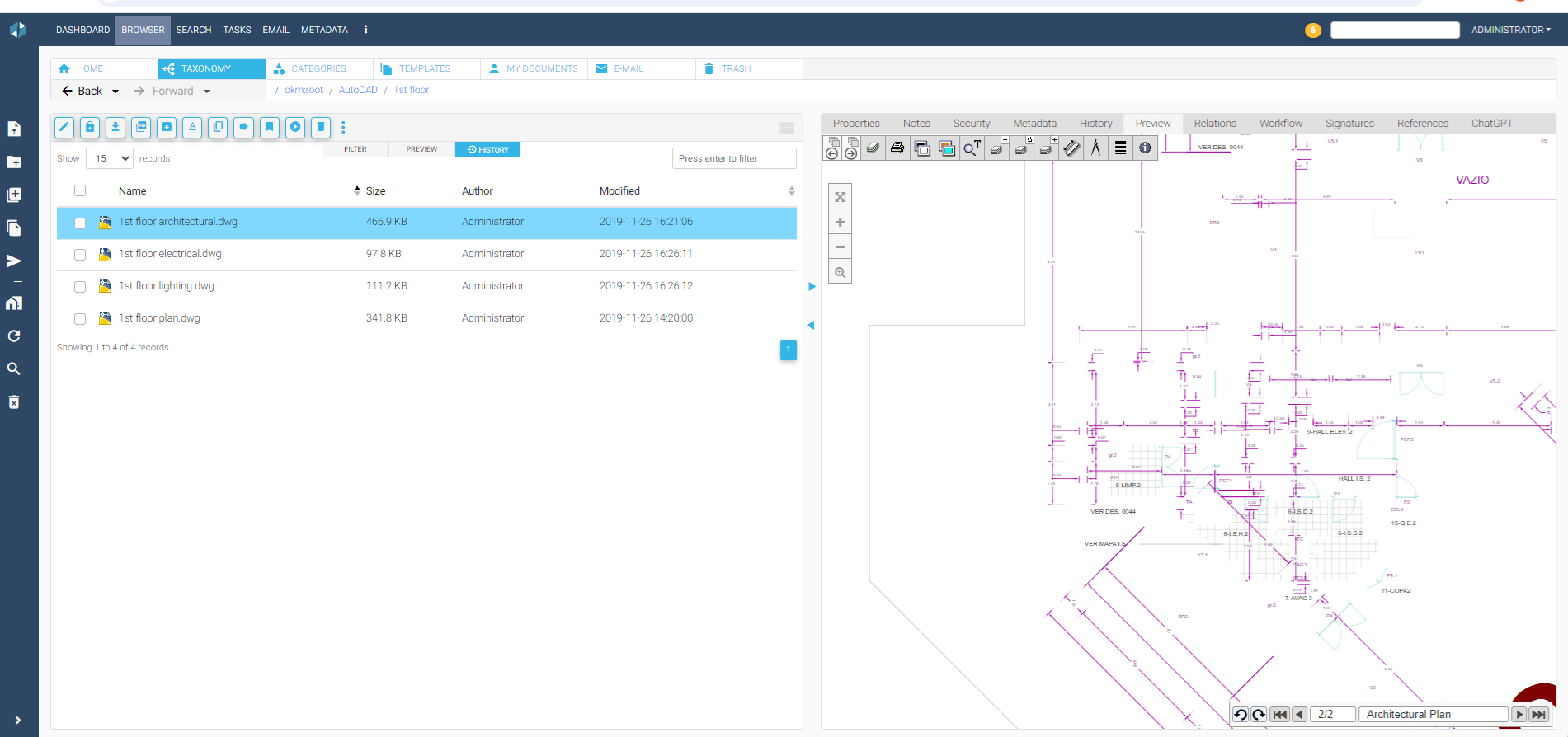Open the Back history dropdown arrow

tap(115, 92)
